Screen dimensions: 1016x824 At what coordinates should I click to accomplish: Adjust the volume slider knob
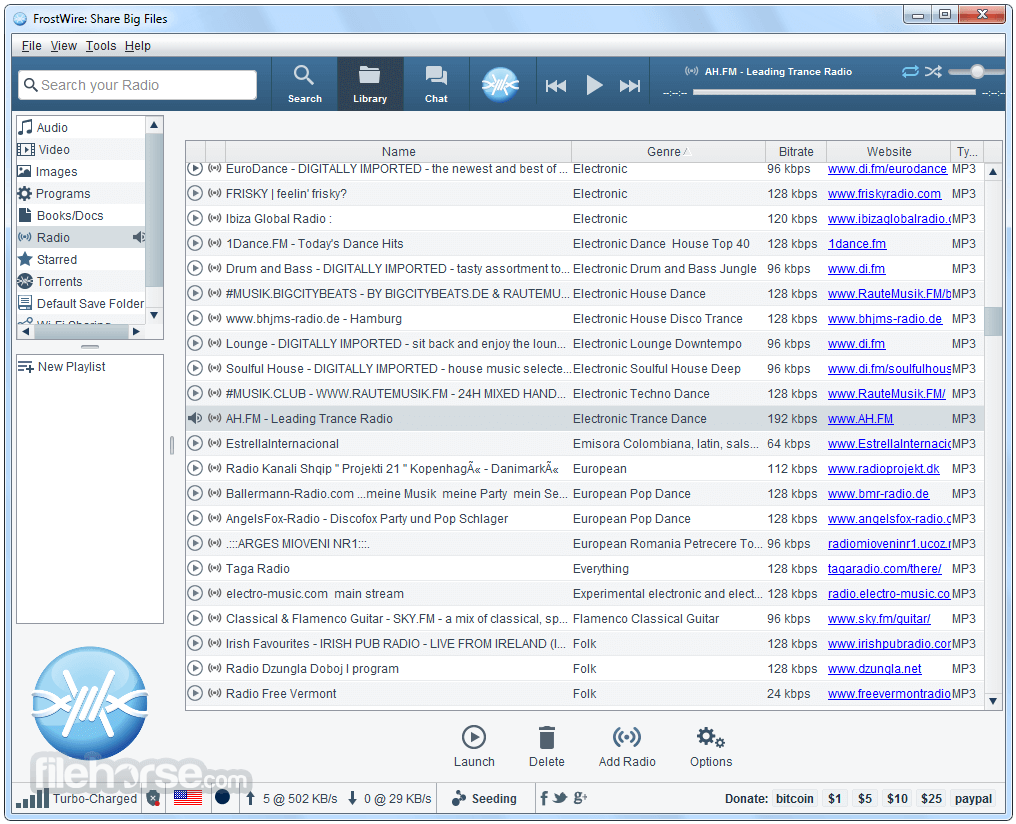[x=977, y=71]
